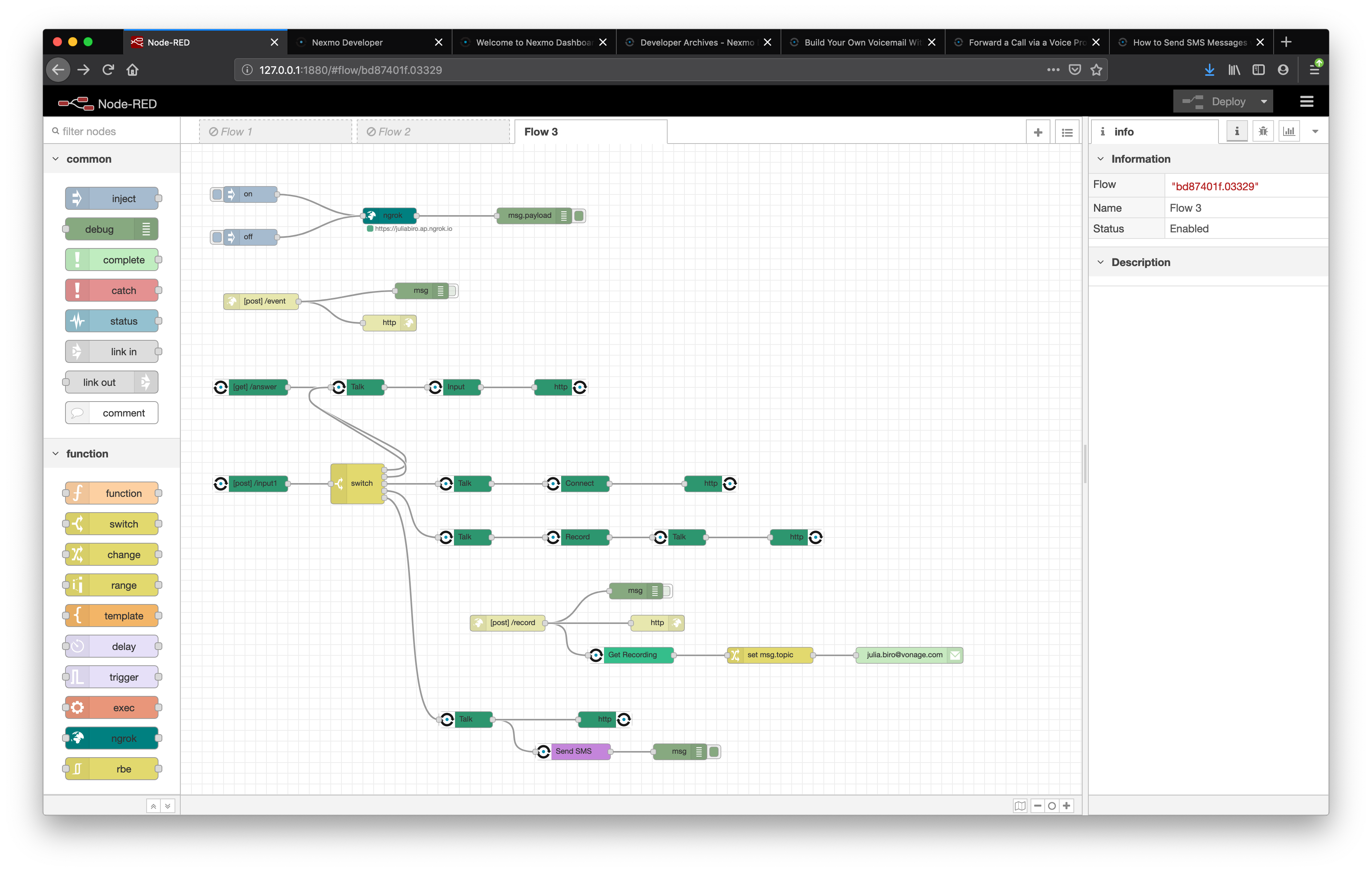Collapse the Description section
Viewport: 1372px width, 872px height.
(x=1101, y=263)
